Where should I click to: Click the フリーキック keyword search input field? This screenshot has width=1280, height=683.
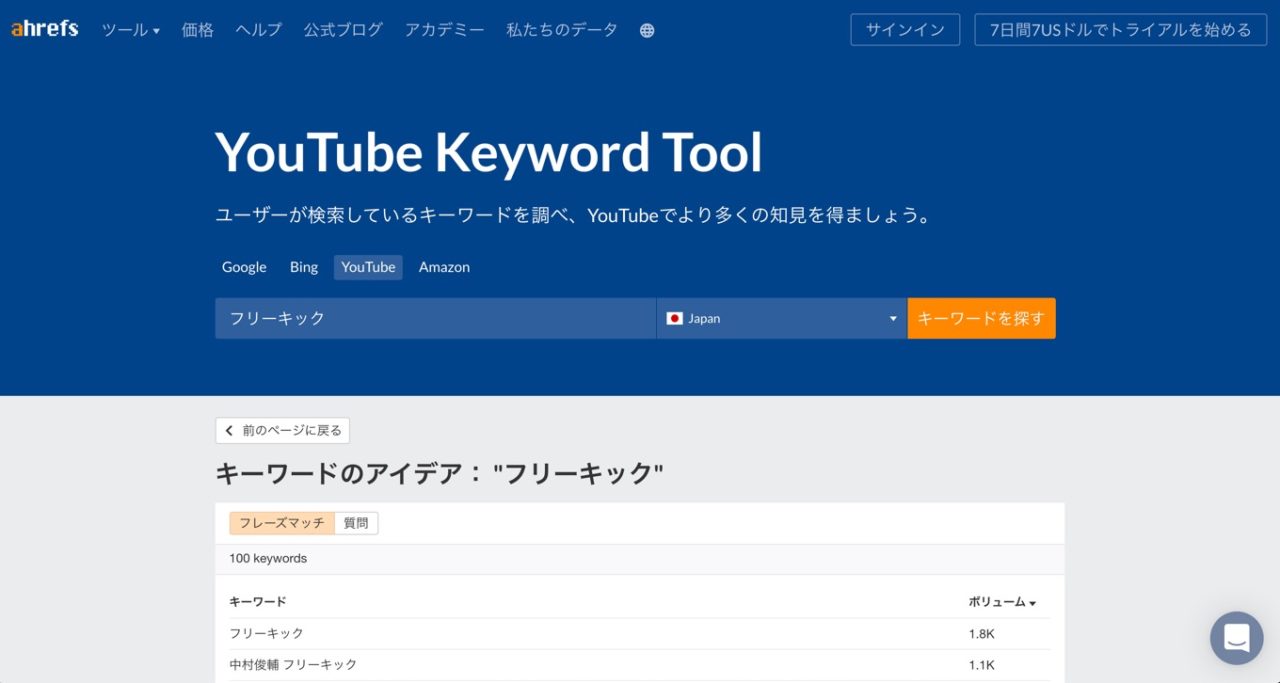(435, 318)
